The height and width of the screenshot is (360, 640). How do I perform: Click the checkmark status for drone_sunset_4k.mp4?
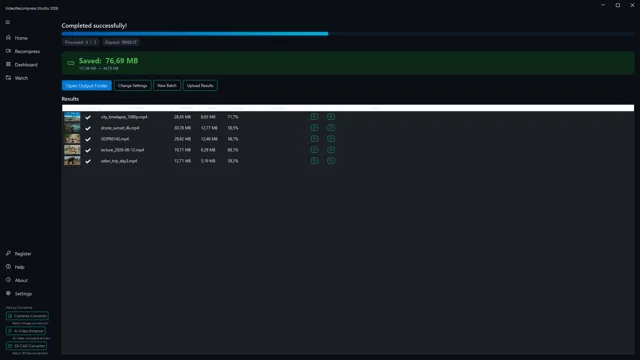[x=88, y=128]
